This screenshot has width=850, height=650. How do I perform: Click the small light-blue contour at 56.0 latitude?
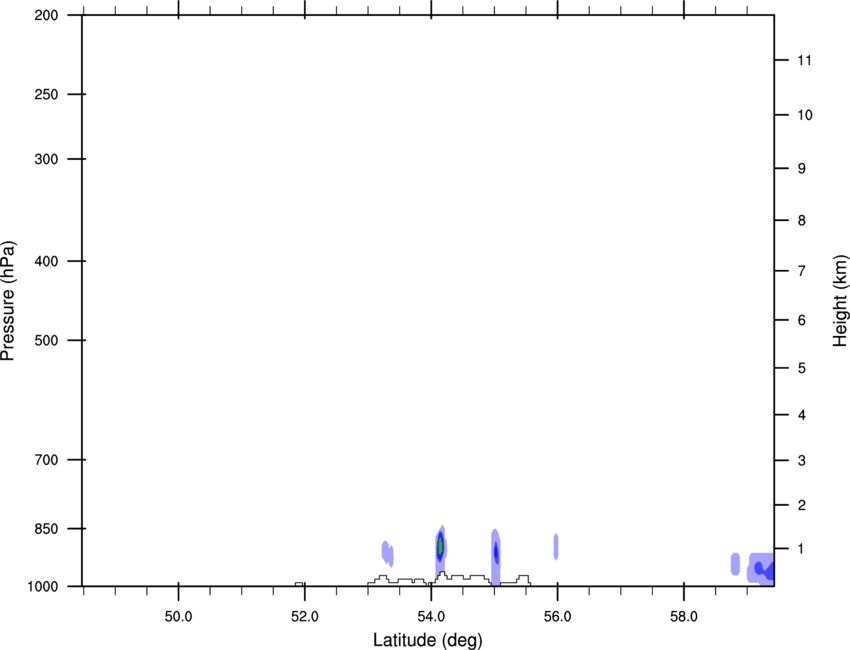tap(556, 546)
